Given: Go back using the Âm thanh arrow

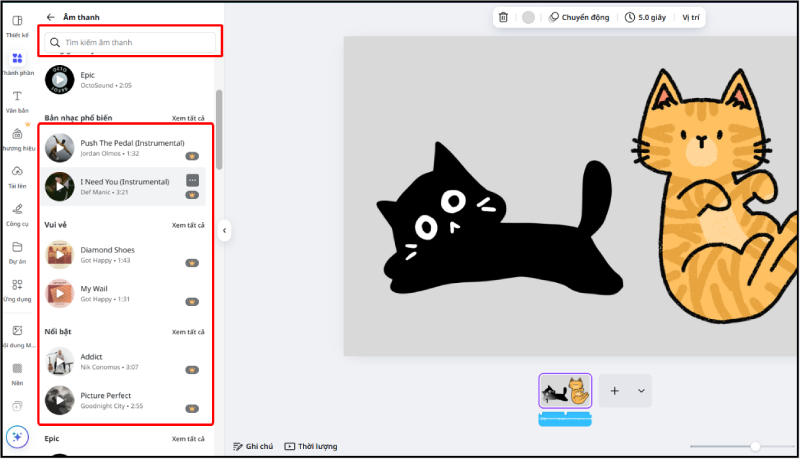Looking at the screenshot, I should click(x=51, y=17).
